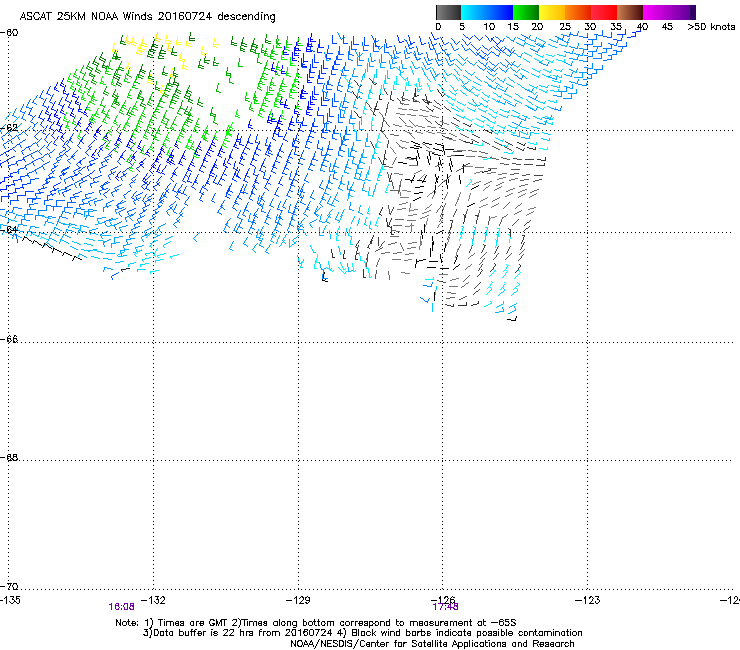This screenshot has width=740, height=650.
Task: Click the '20' label under the color scale
Action: (537, 27)
